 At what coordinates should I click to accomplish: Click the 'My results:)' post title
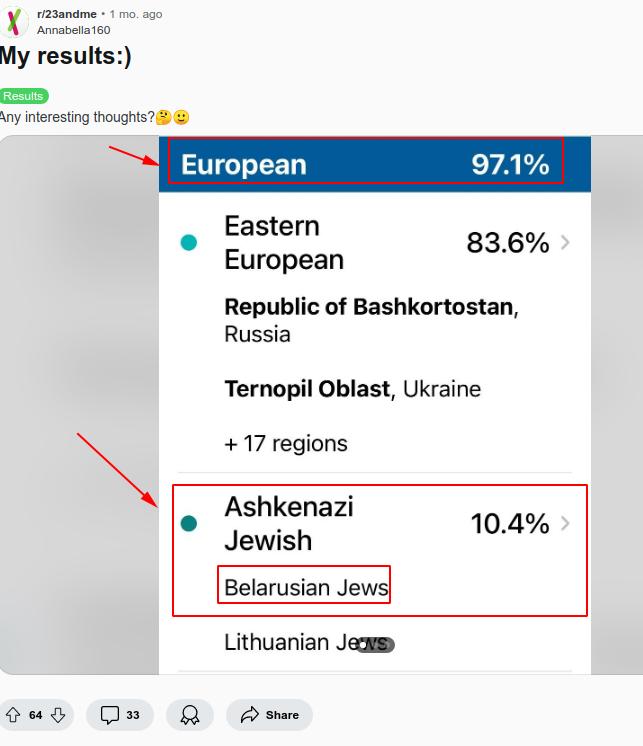(66, 57)
